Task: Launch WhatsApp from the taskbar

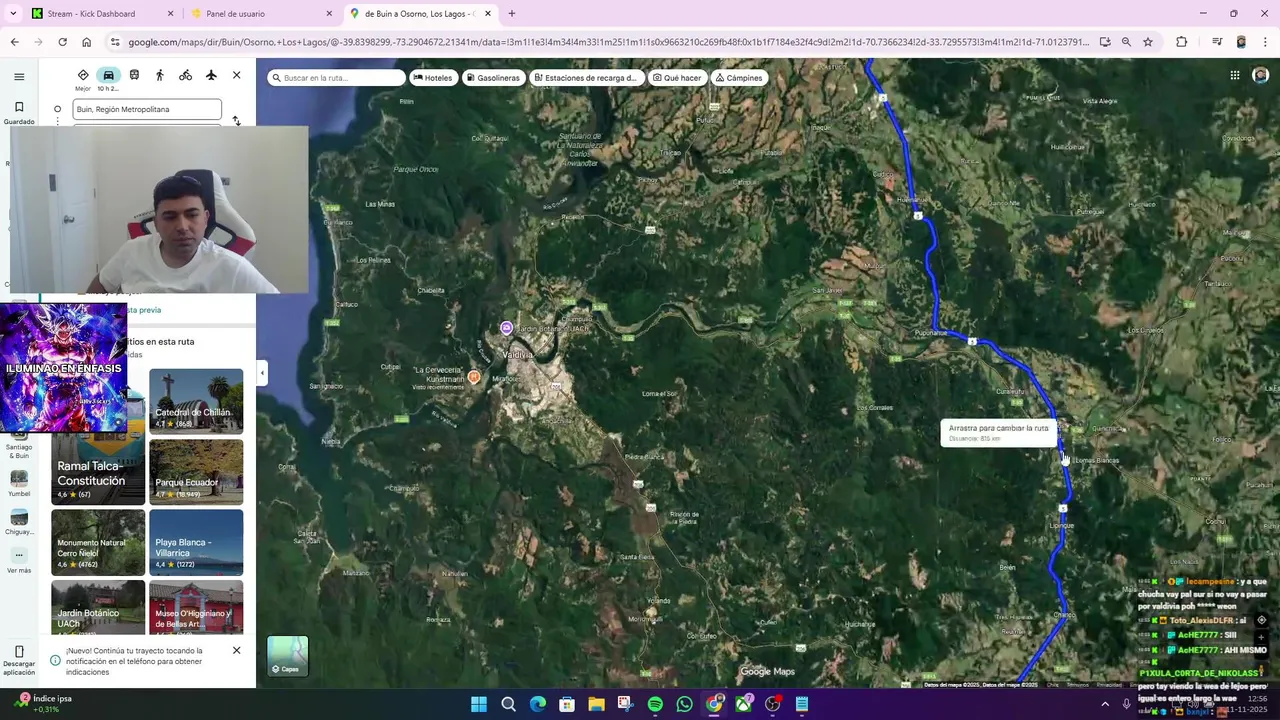Action: [684, 704]
